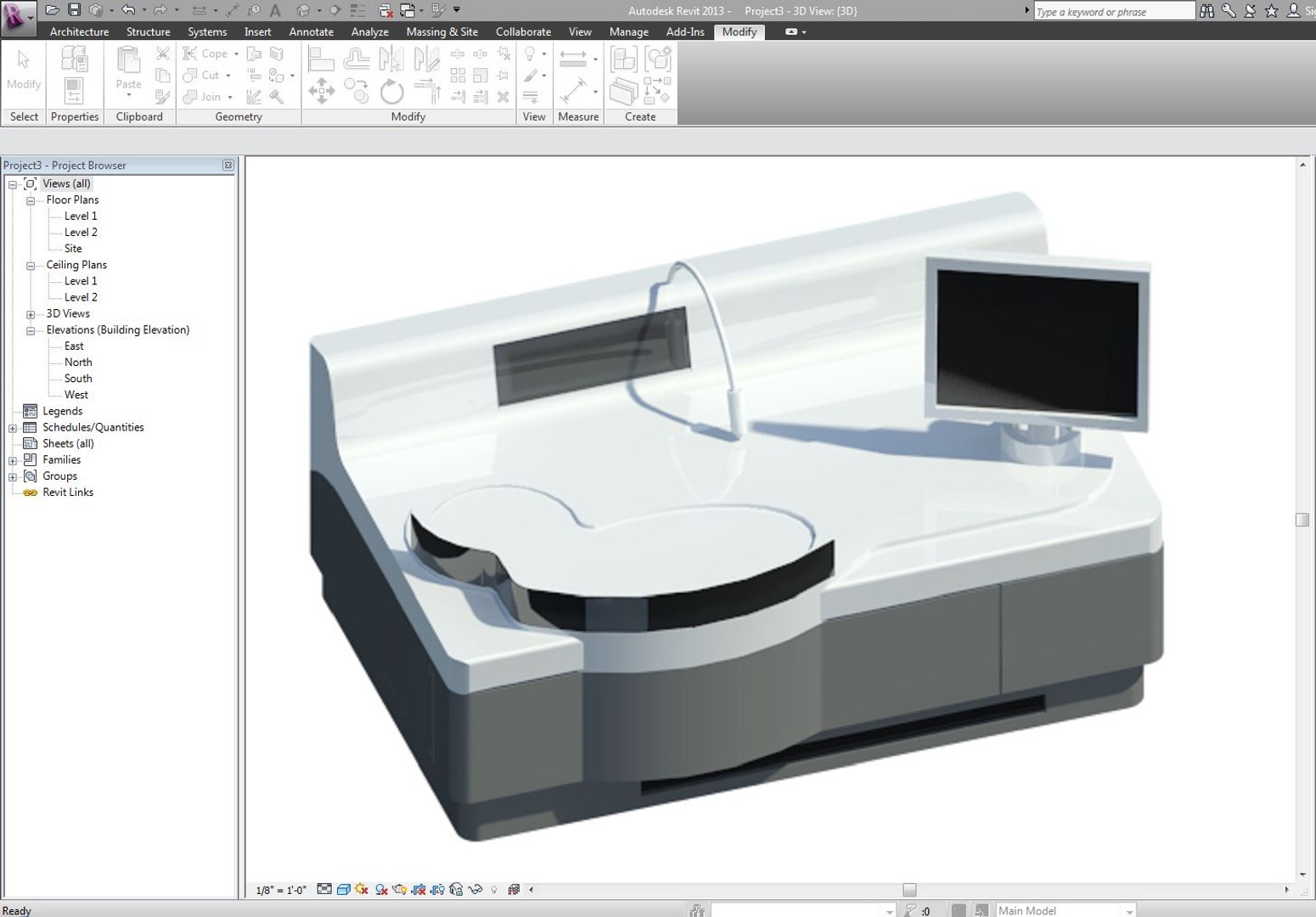The height and width of the screenshot is (917, 1316).
Task: Click the Close Hidden Windows icon
Action: click(386, 10)
